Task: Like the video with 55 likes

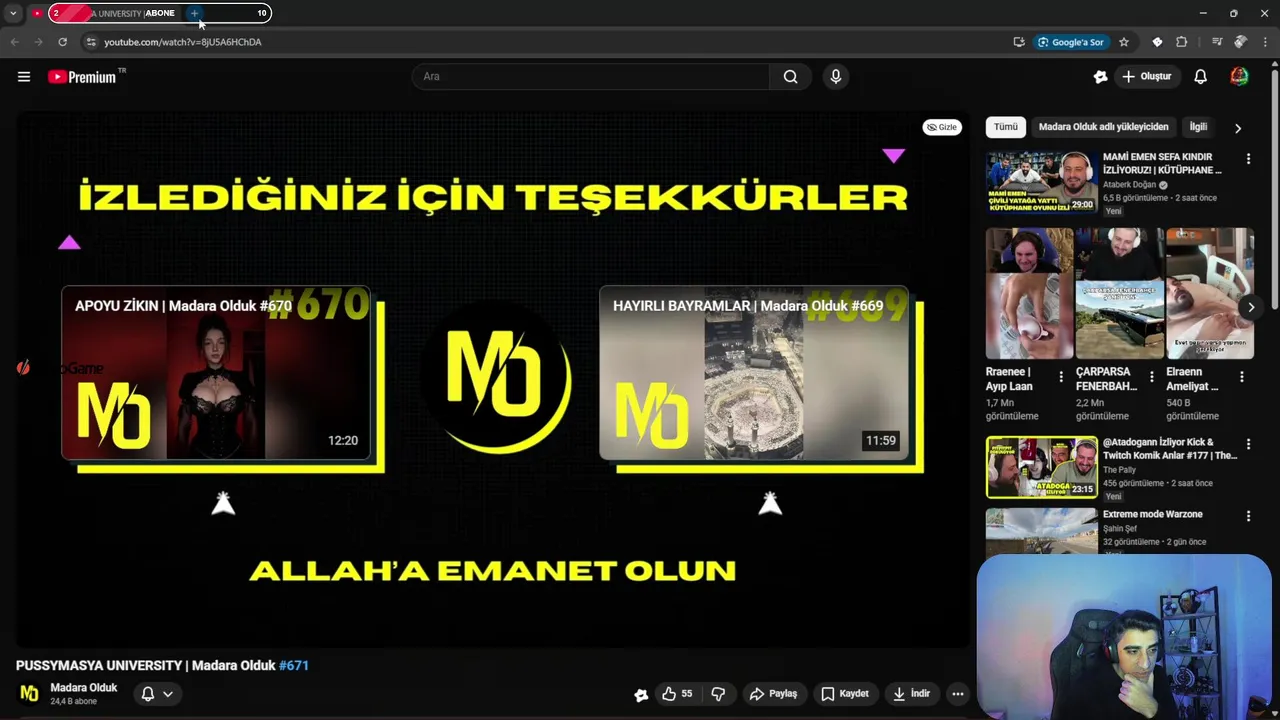Action: (x=677, y=694)
